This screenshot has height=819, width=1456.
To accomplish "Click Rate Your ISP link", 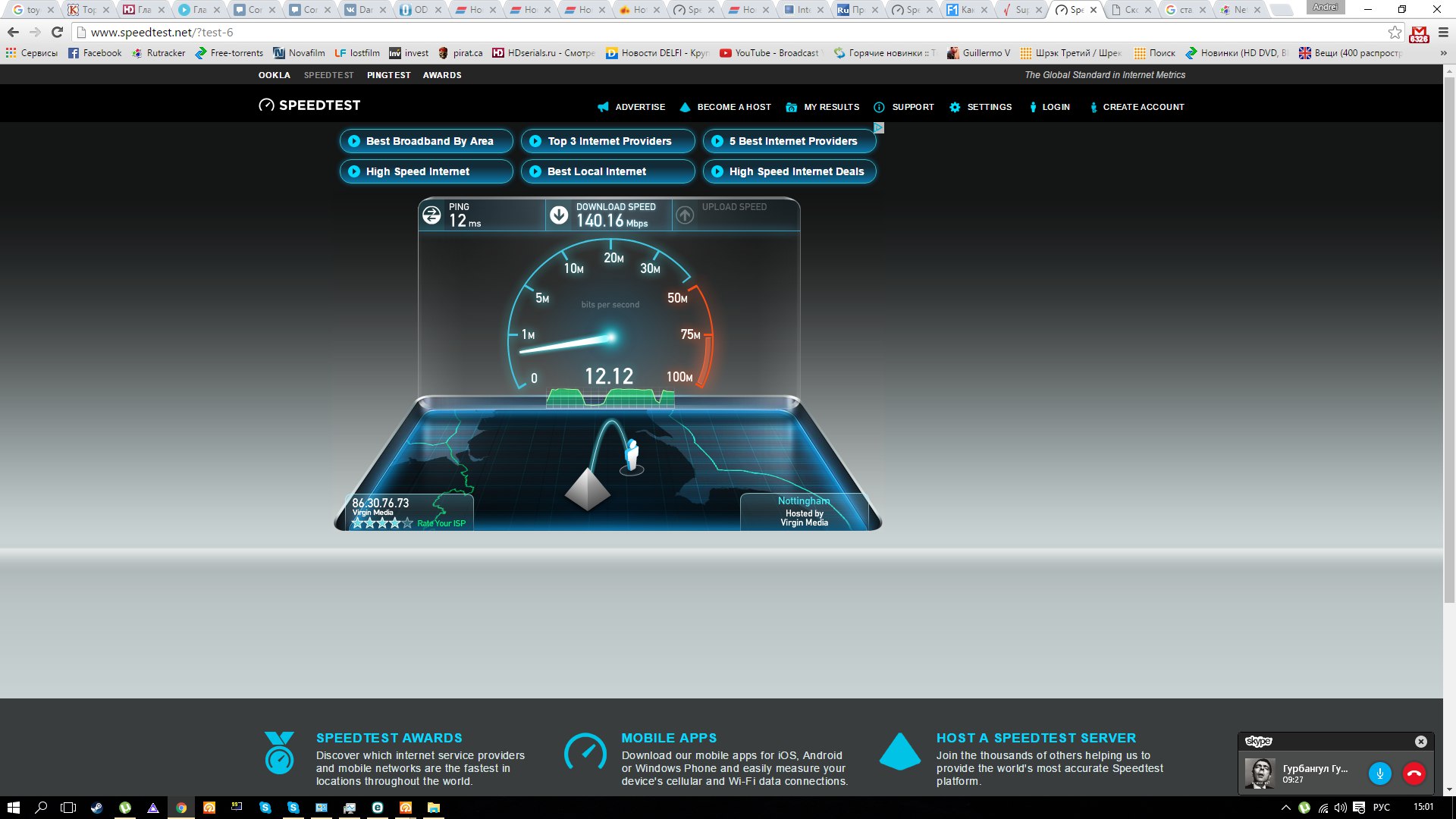I will [x=441, y=523].
